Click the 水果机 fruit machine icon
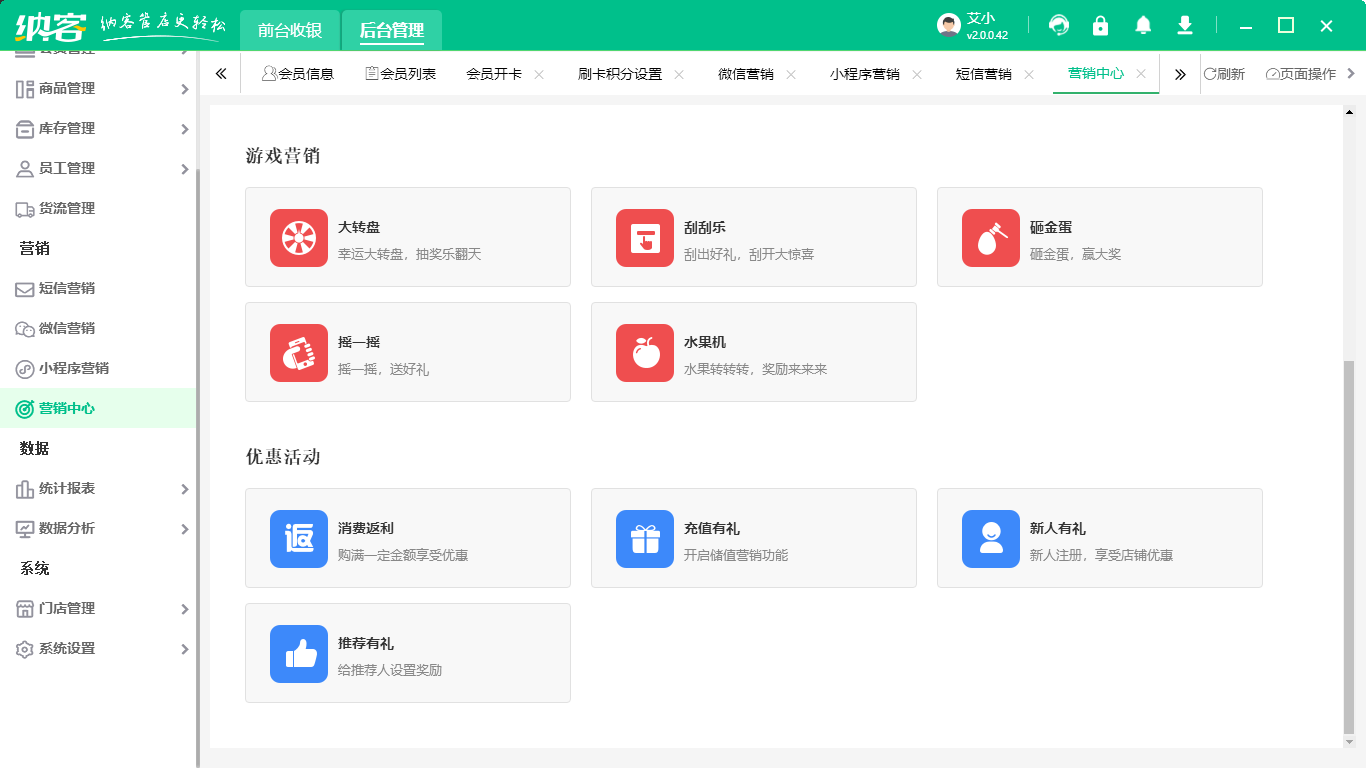 click(x=644, y=353)
